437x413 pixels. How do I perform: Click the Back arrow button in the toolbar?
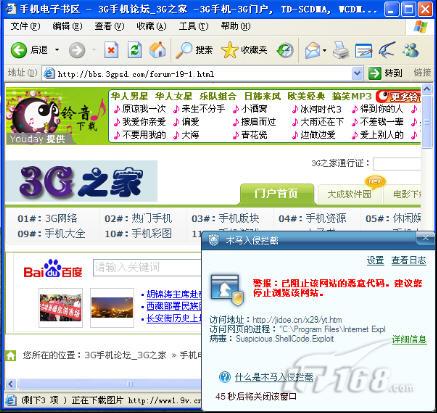(19, 51)
